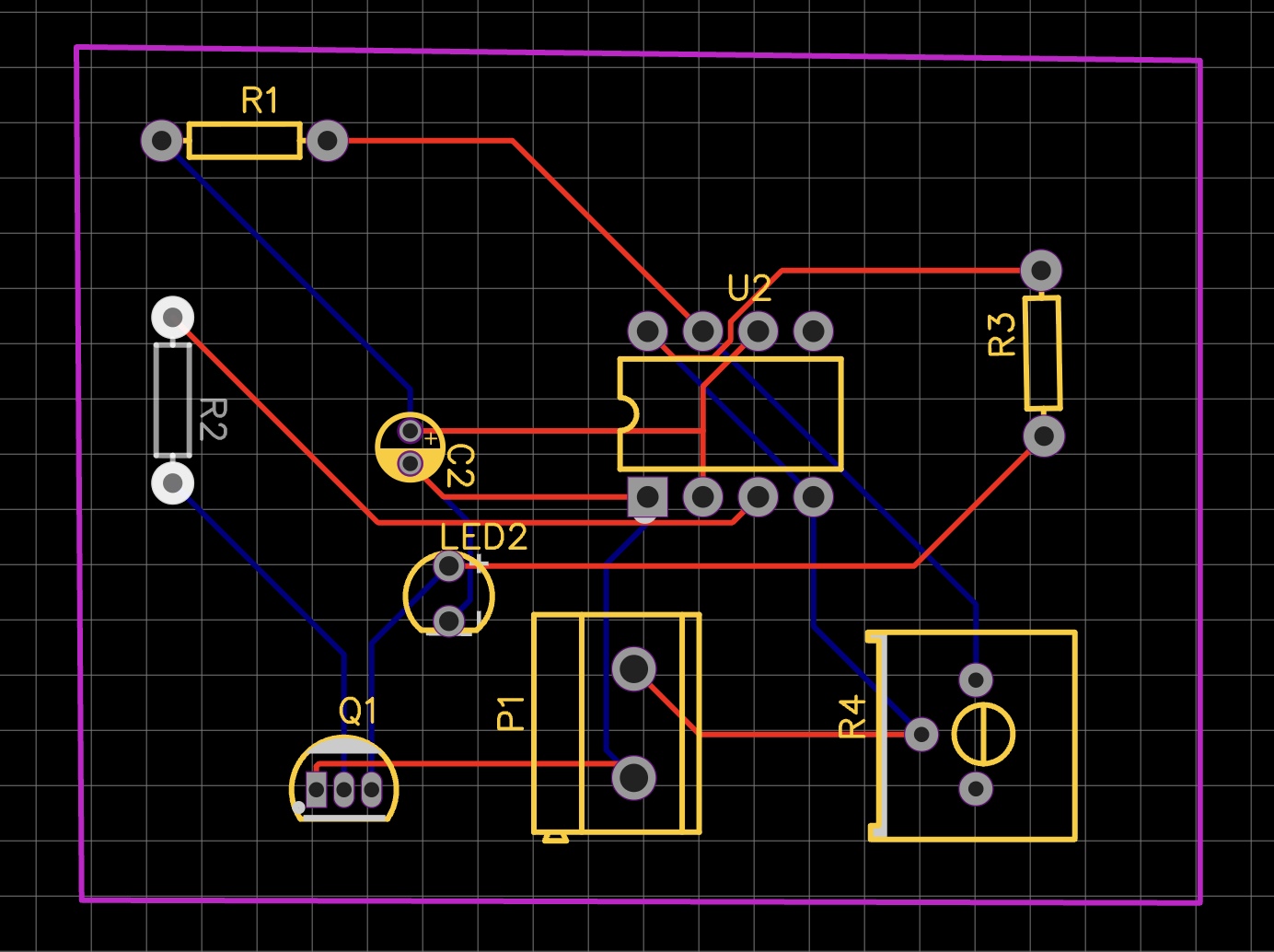The image size is (1274, 952).
Task: Select the lower pad of LED2
Action: point(449,621)
